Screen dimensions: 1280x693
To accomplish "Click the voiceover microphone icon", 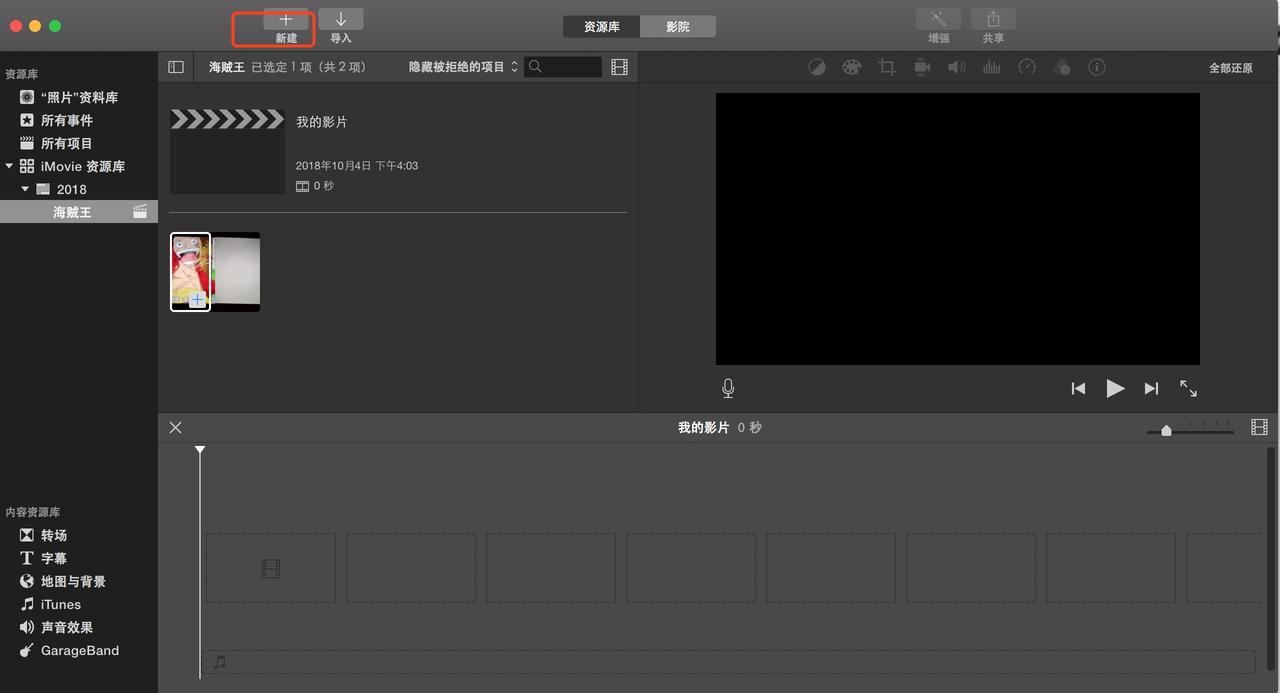I will click(x=728, y=388).
